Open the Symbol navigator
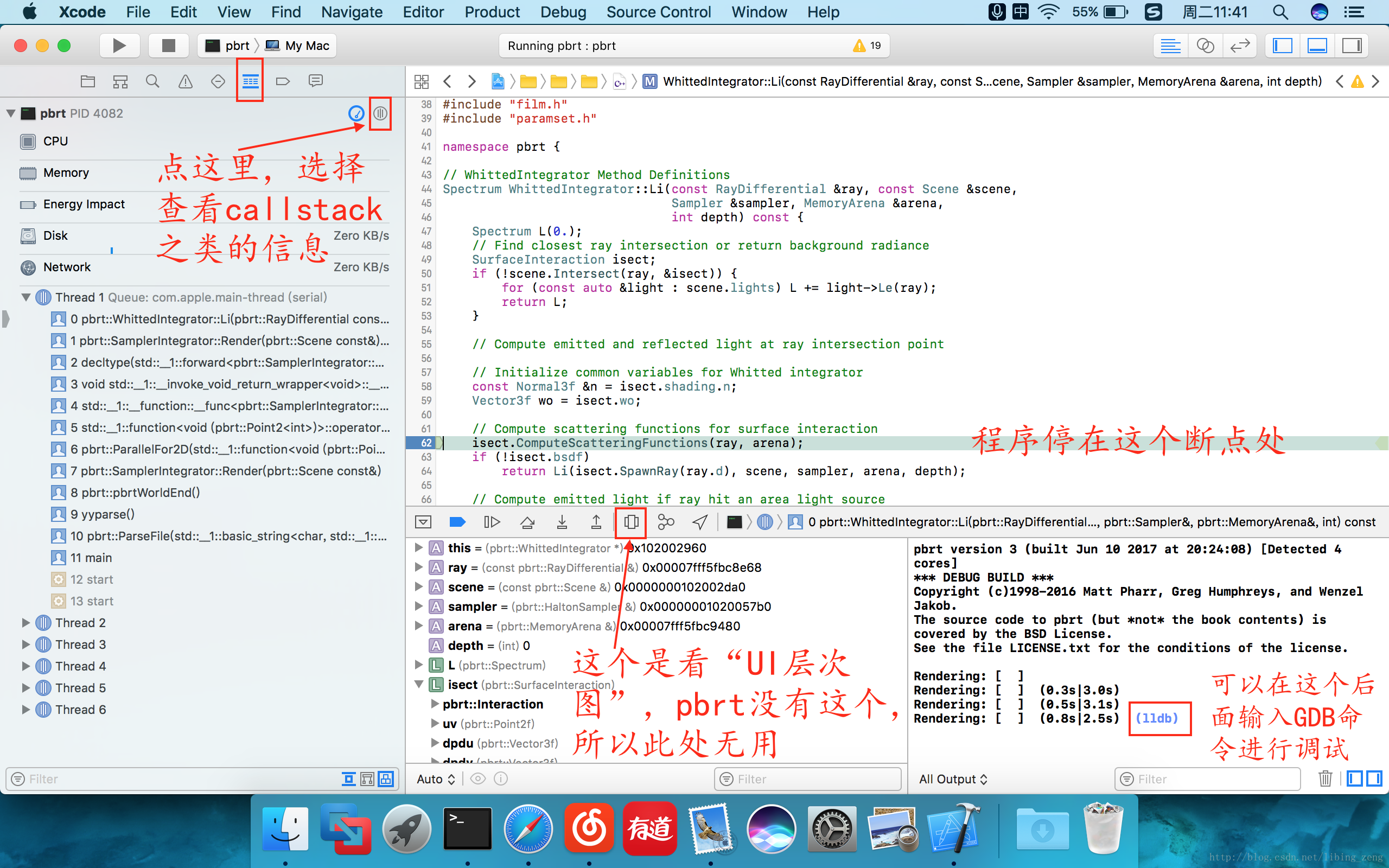The width and height of the screenshot is (1389, 868). click(120, 81)
